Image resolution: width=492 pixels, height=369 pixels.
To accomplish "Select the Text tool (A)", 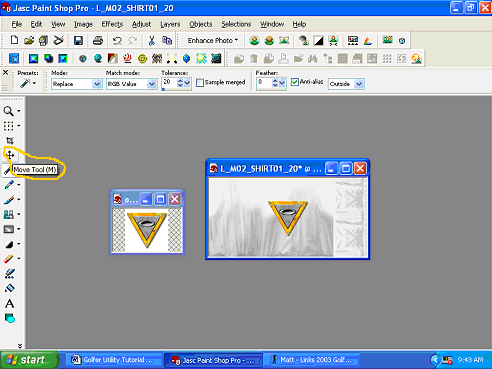I will pos(10,303).
